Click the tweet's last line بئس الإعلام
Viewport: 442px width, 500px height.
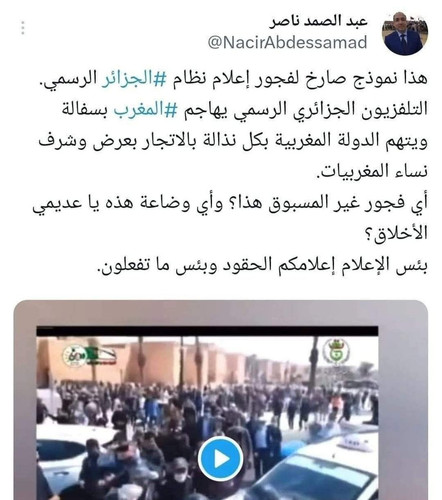pyautogui.click(x=262, y=265)
